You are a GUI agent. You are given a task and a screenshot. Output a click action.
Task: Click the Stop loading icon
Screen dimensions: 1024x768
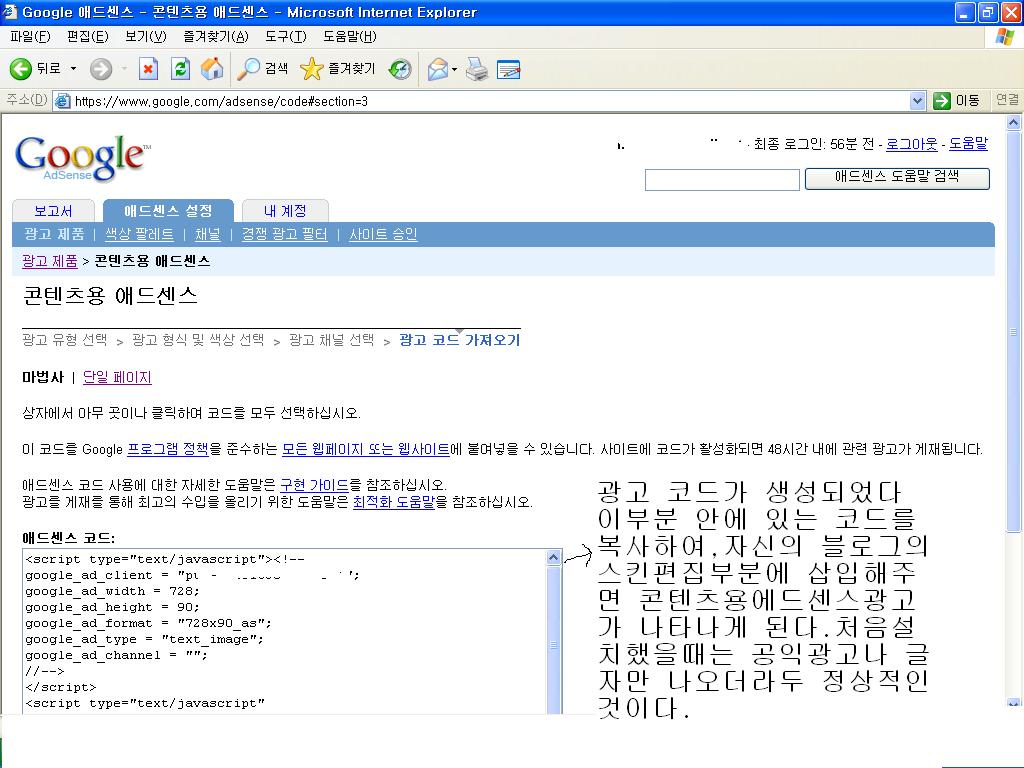[x=148, y=69]
